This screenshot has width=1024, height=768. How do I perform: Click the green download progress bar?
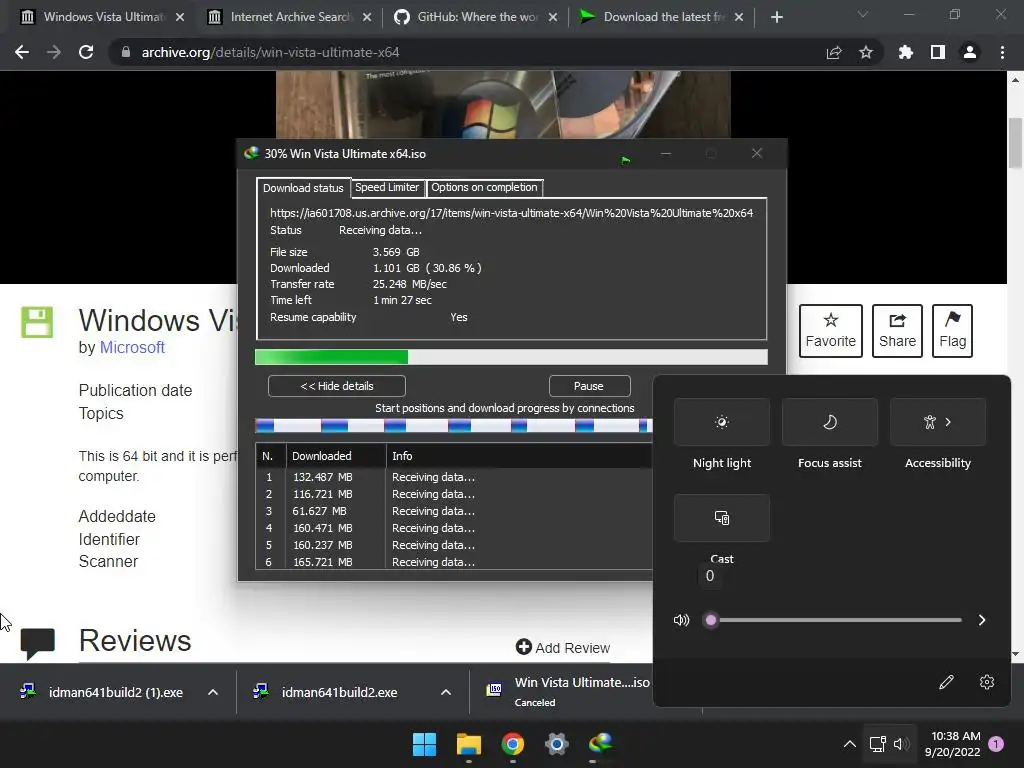point(511,357)
